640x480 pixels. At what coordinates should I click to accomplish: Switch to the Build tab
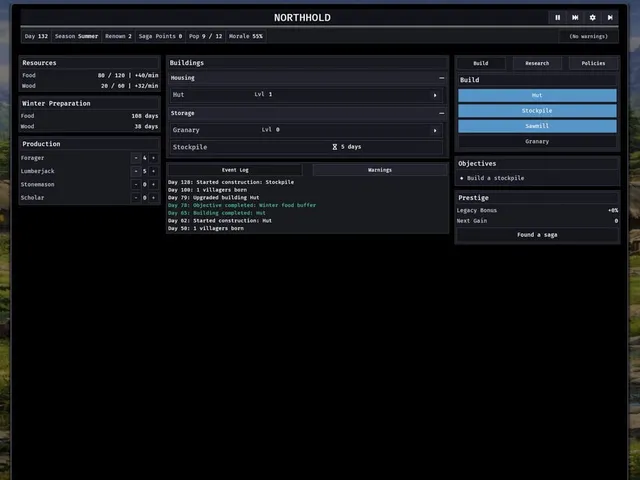[481, 63]
